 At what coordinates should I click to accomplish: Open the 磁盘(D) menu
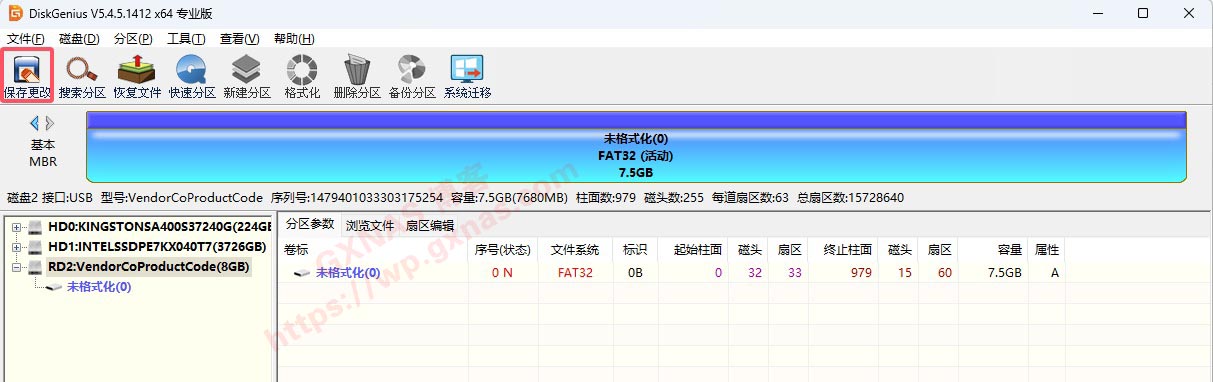[79, 38]
